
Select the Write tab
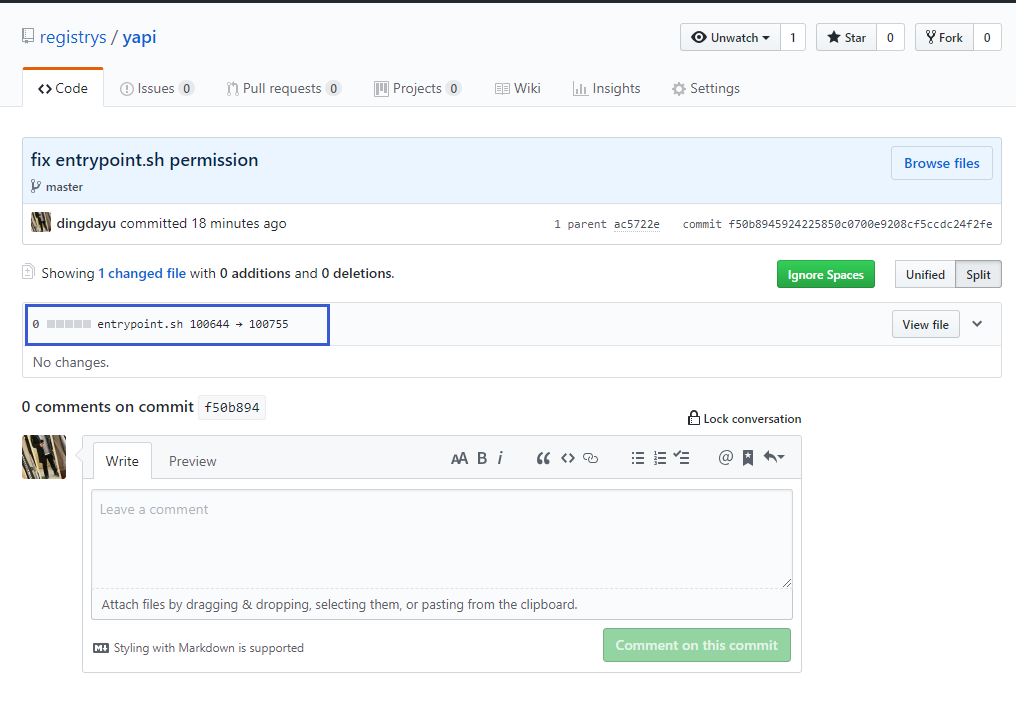pyautogui.click(x=122, y=461)
